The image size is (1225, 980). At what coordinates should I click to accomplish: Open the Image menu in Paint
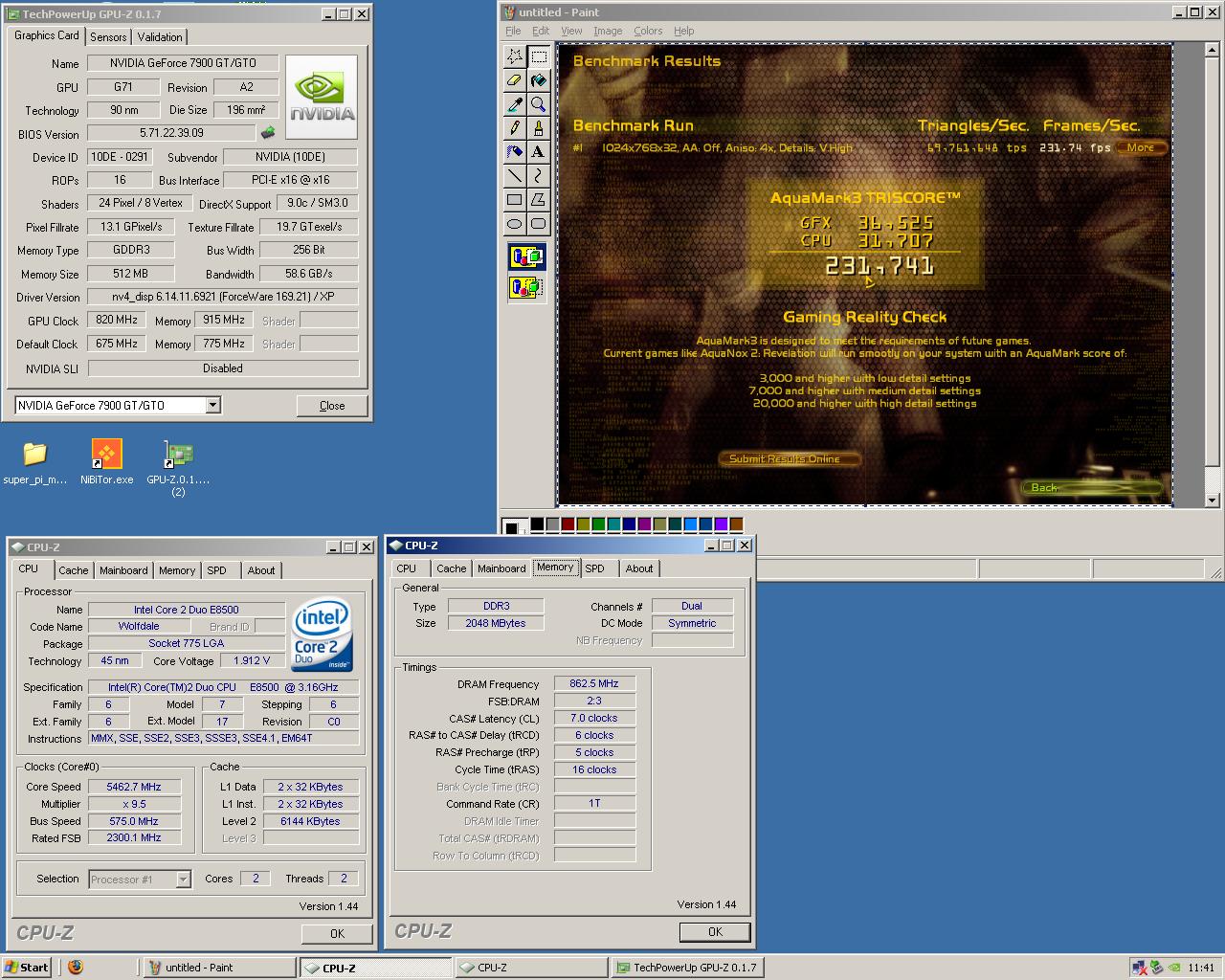click(x=608, y=31)
